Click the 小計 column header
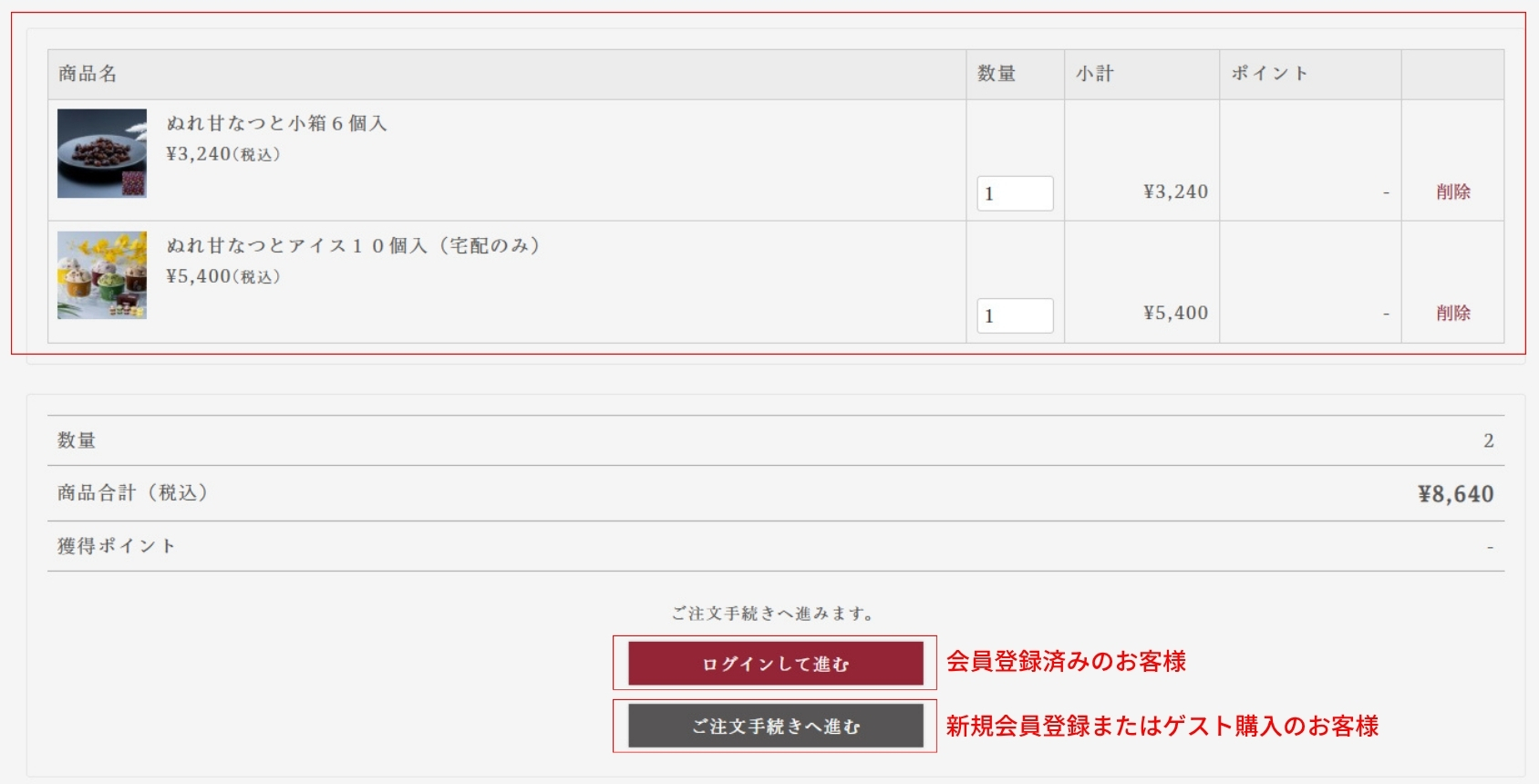The height and width of the screenshot is (784, 1539). tap(1094, 74)
